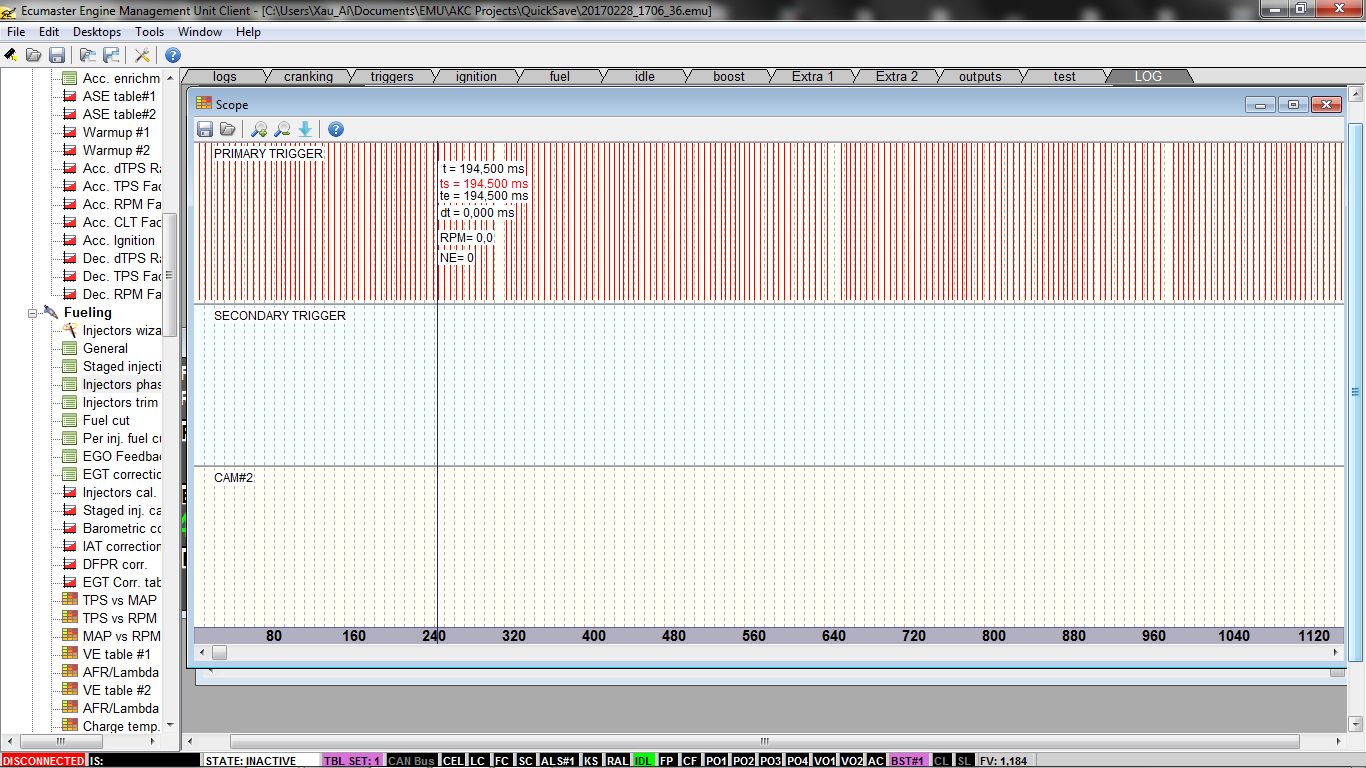Click the Scope horizontal scrollbar thumb
The width and height of the screenshot is (1366, 768).
tap(219, 653)
